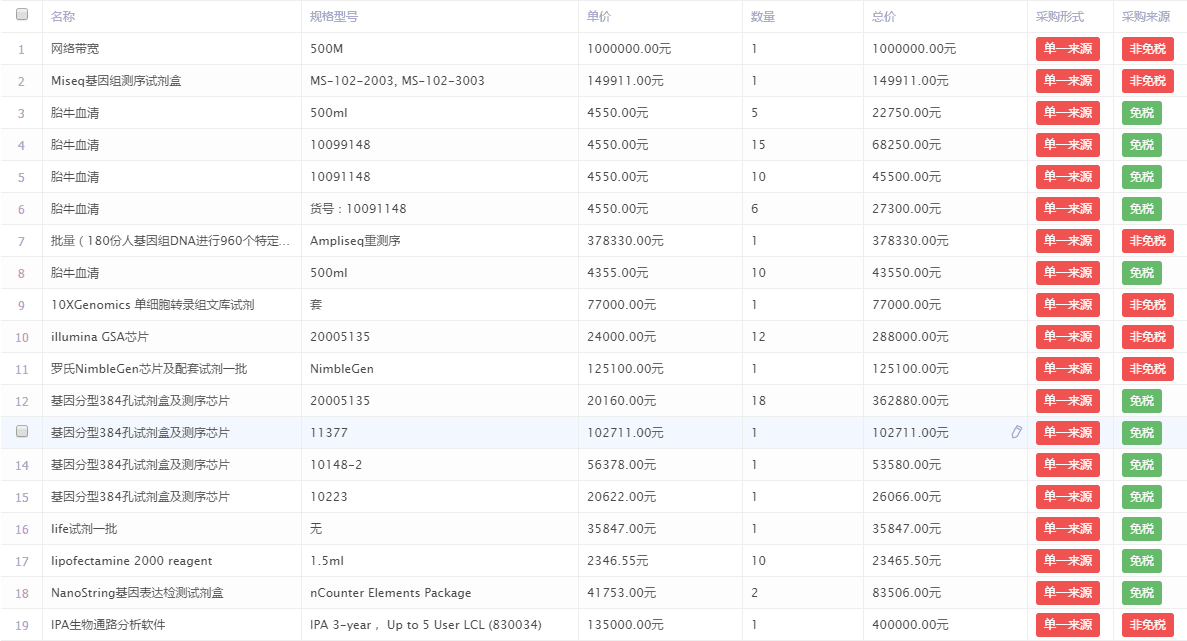
Task: Click the 规格型号 column header
Action: [334, 17]
